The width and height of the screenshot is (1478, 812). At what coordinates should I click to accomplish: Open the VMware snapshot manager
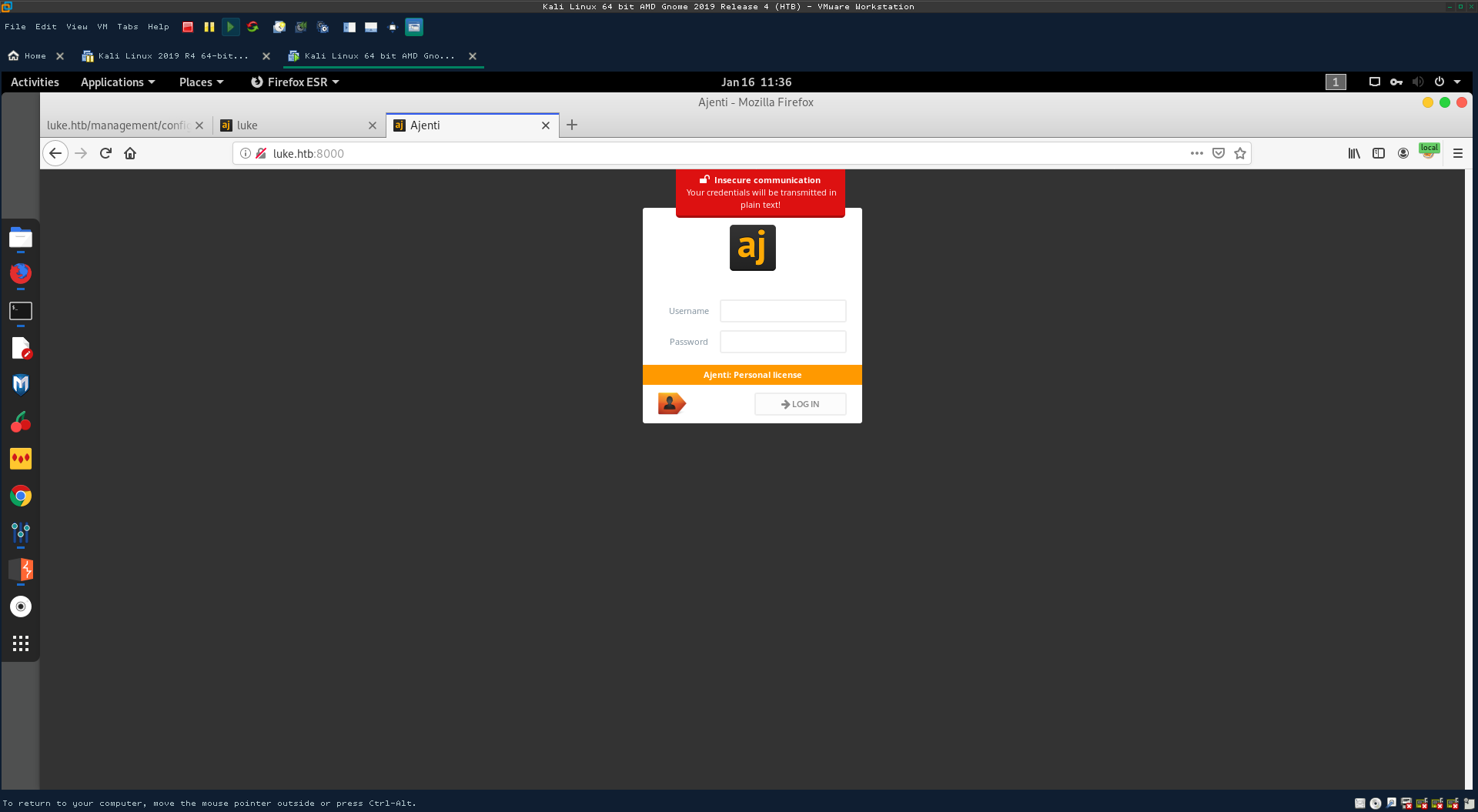(x=323, y=27)
